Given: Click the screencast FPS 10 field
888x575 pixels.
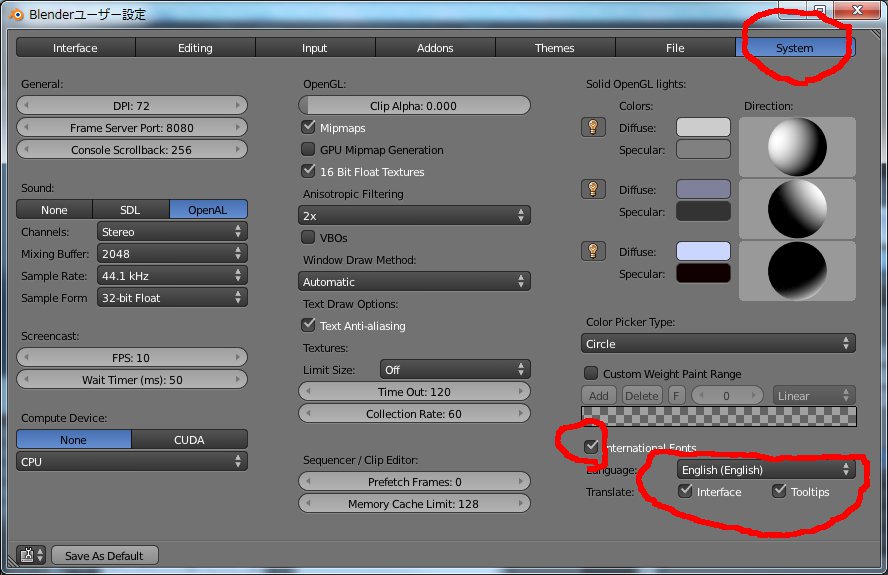Looking at the screenshot, I should pos(132,357).
